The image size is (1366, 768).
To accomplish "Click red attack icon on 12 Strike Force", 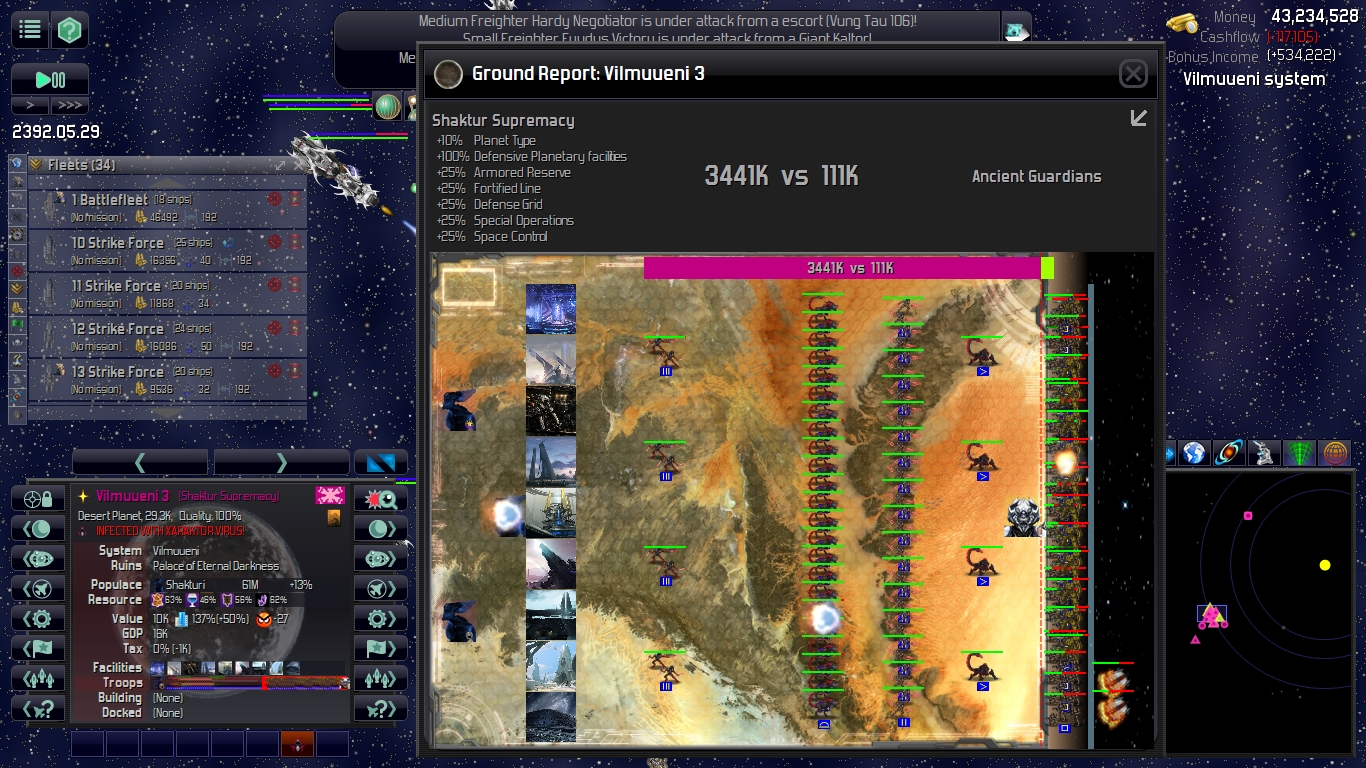I will pyautogui.click(x=274, y=329).
